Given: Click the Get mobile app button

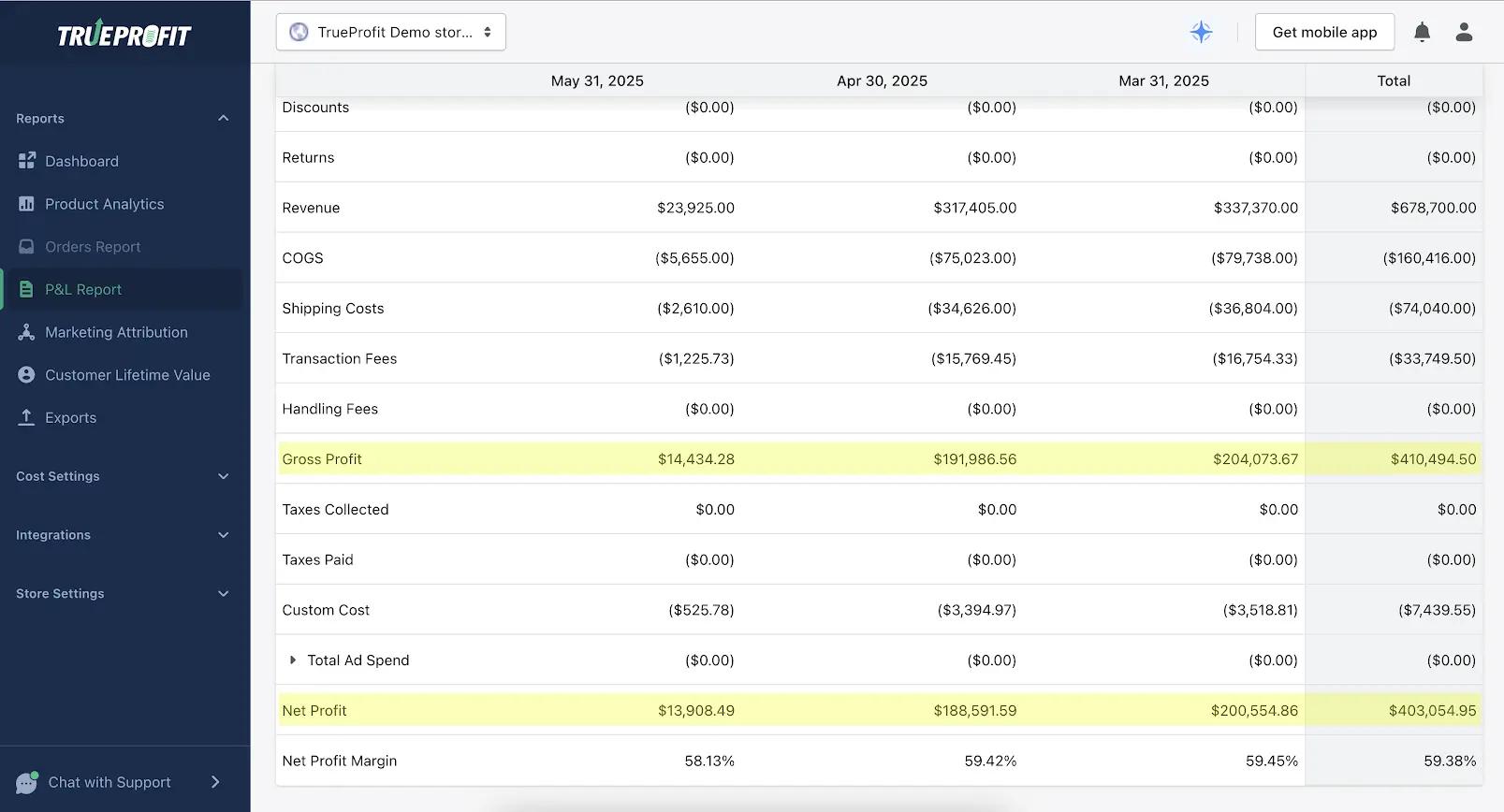Looking at the screenshot, I should (x=1324, y=32).
